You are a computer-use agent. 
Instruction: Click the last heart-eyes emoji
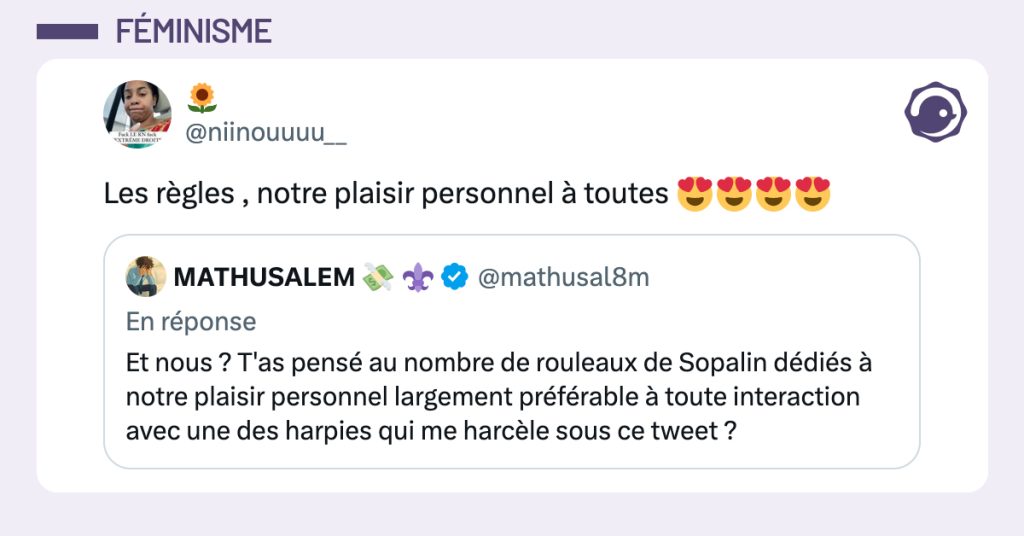[x=814, y=193]
